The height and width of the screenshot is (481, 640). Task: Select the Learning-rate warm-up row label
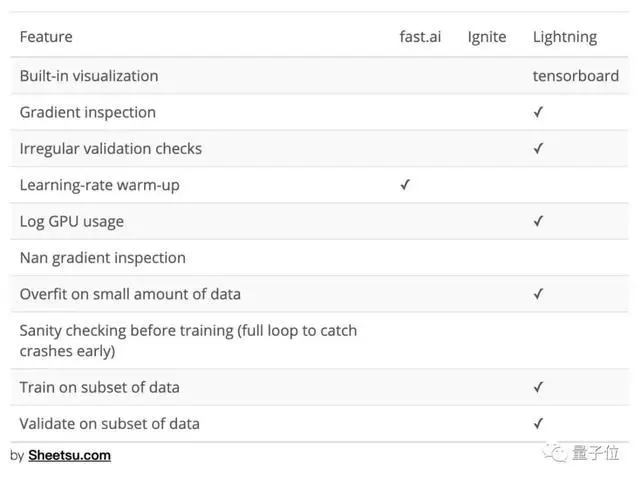pos(100,185)
